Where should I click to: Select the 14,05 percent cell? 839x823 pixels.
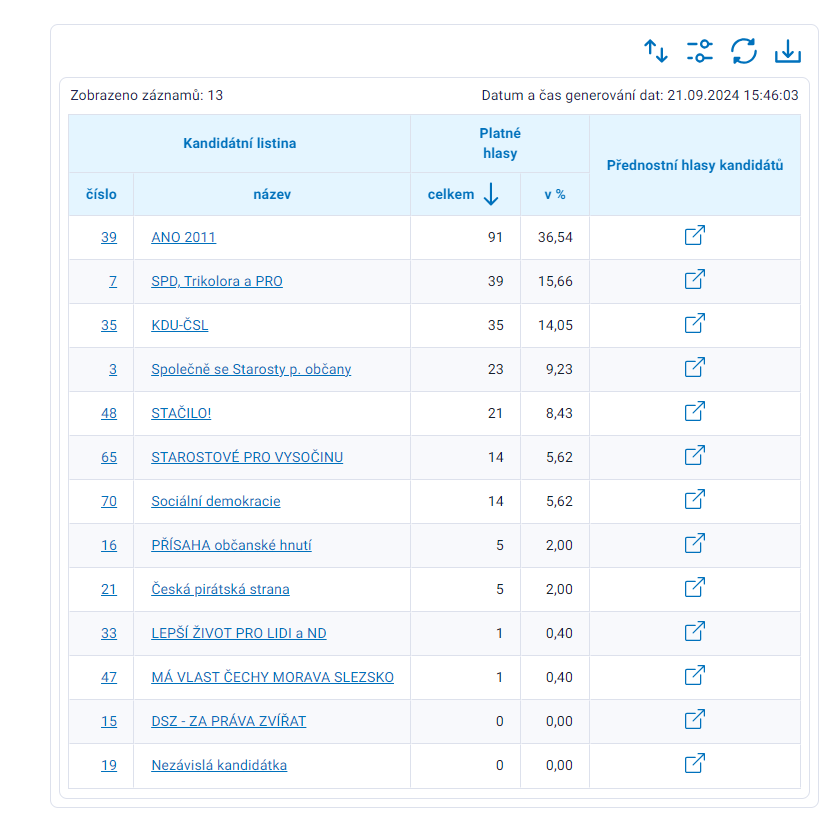(x=555, y=325)
